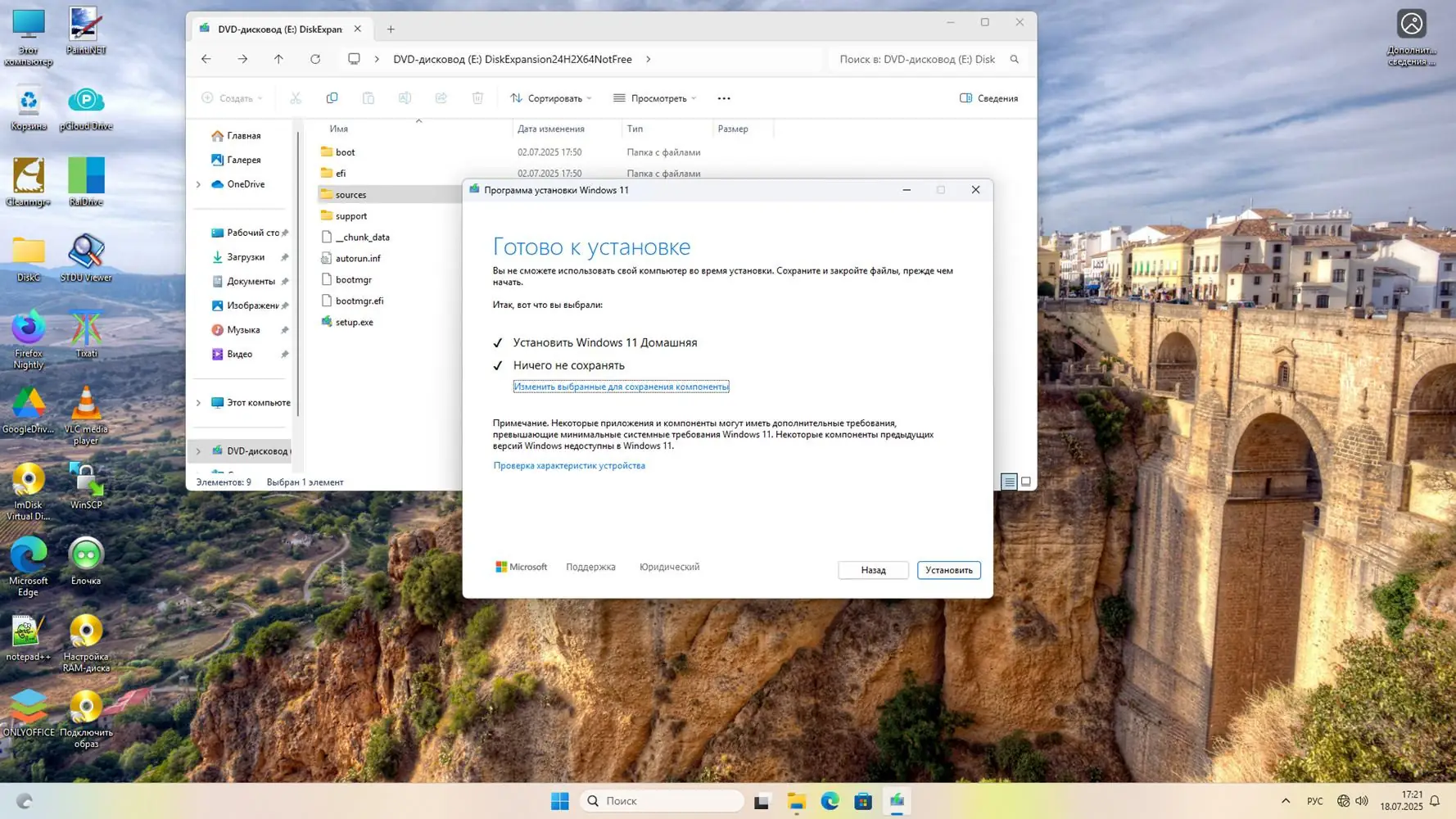Open Firefox Nightly desktop shortcut
Image resolution: width=1456 pixels, height=819 pixels.
click(x=29, y=339)
